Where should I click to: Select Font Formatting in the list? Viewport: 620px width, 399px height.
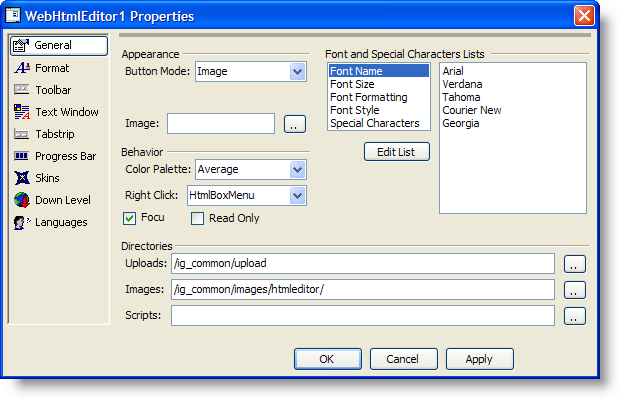click(378, 97)
